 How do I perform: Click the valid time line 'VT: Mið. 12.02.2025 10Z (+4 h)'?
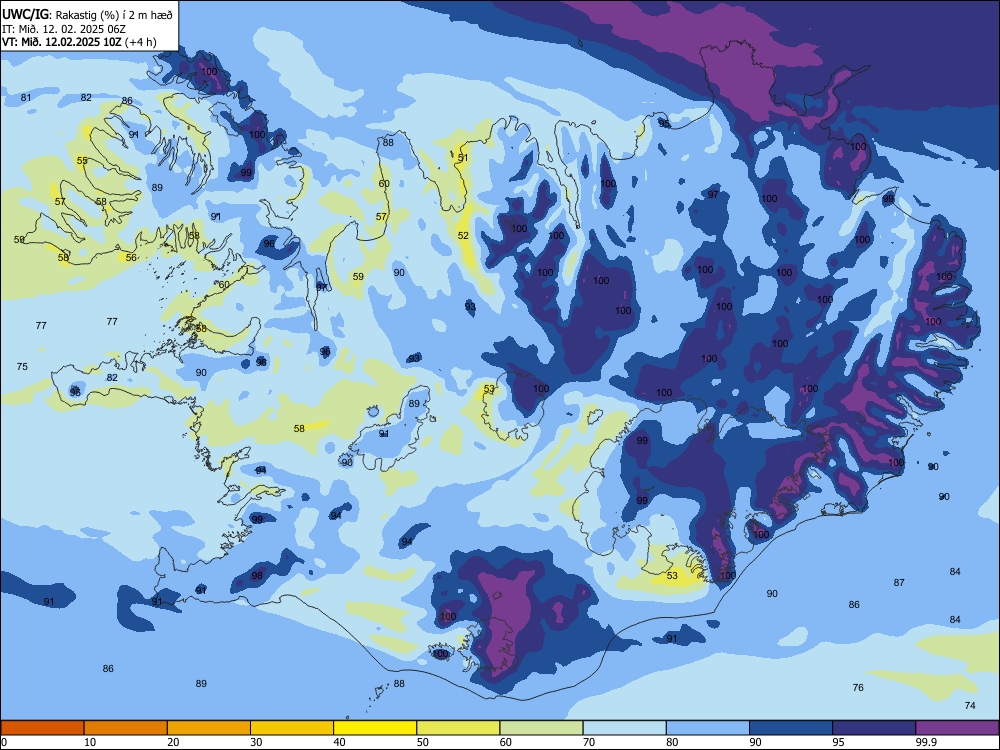79,42
